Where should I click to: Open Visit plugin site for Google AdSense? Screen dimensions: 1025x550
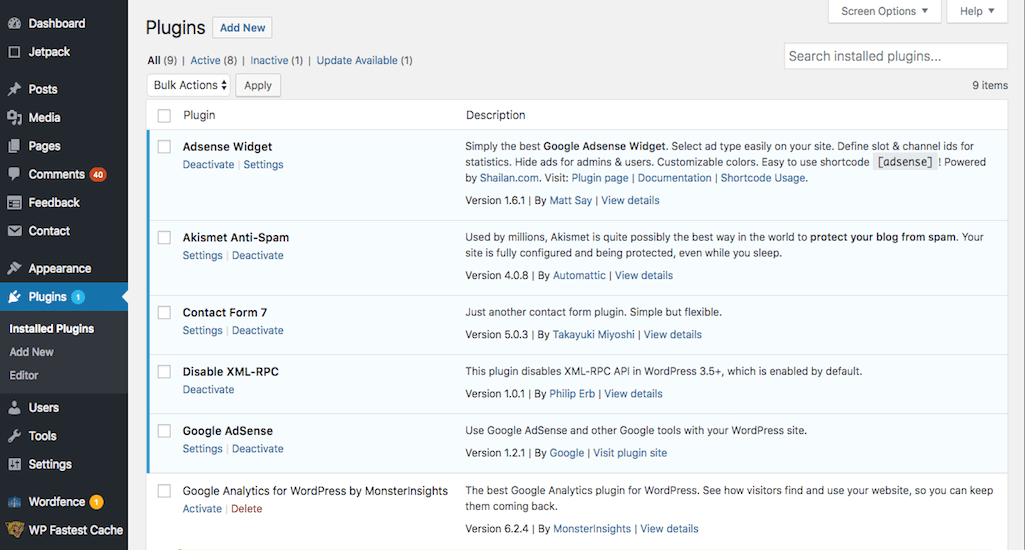[x=630, y=453]
